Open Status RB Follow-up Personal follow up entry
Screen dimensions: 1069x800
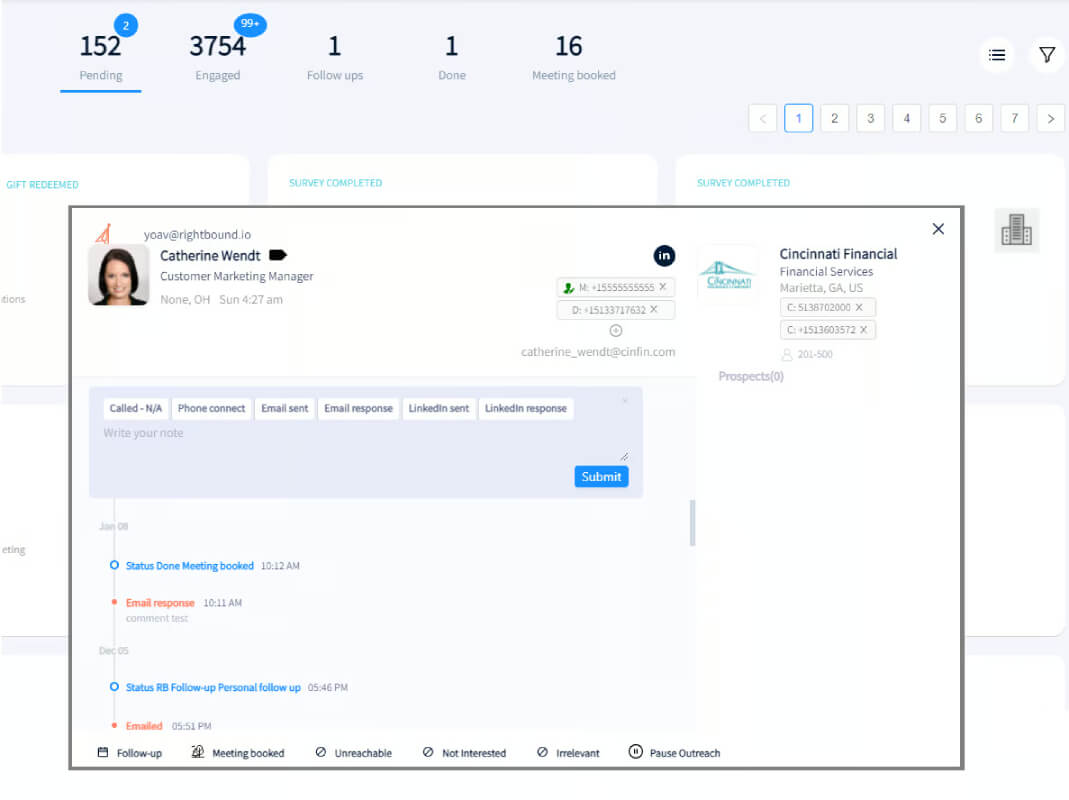pos(213,687)
